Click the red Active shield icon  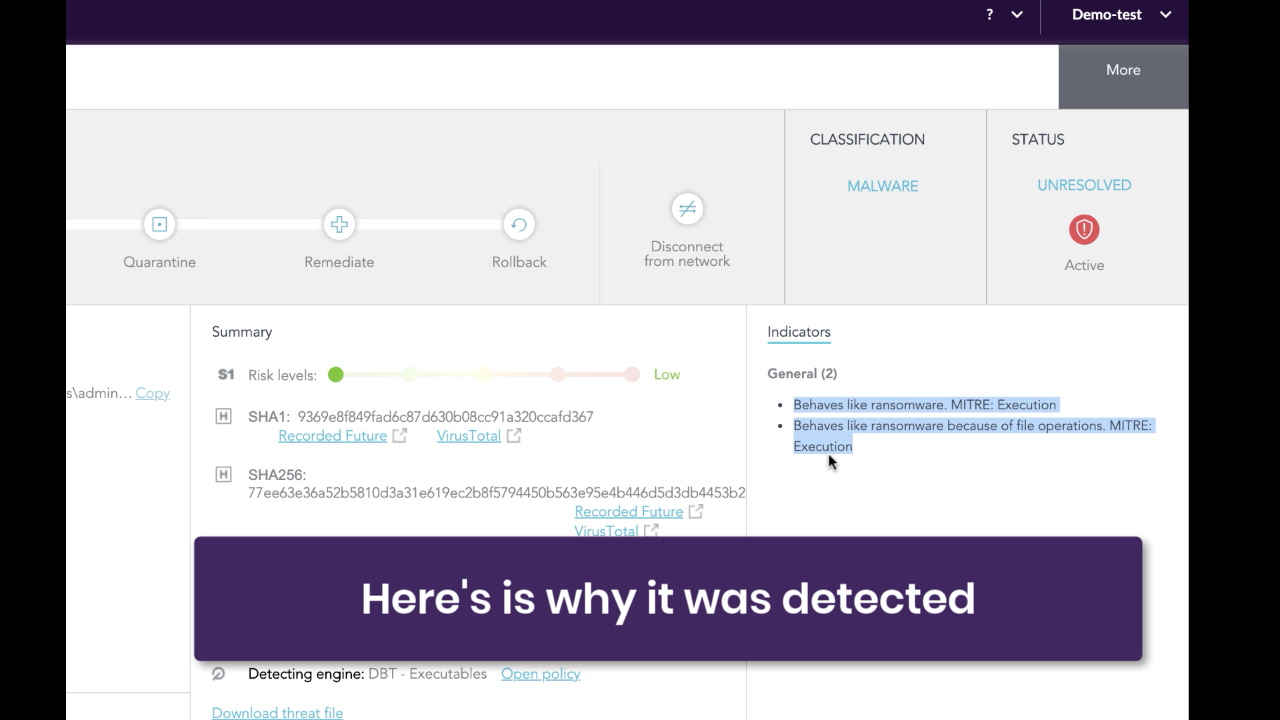pos(1084,229)
